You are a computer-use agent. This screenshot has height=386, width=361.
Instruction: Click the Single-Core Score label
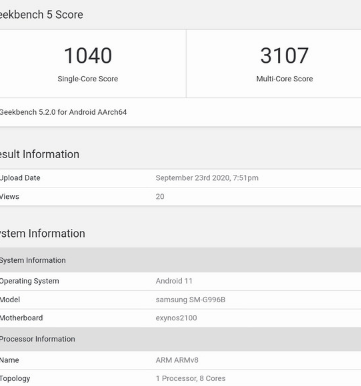coord(88,79)
